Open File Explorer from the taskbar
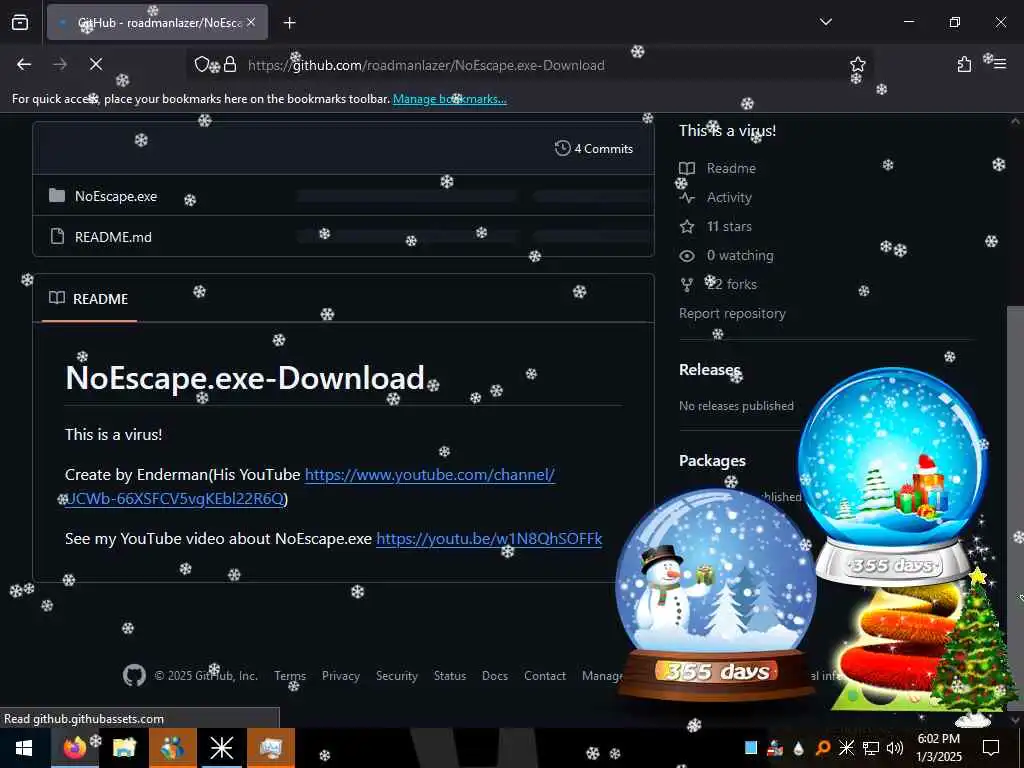 click(x=124, y=748)
